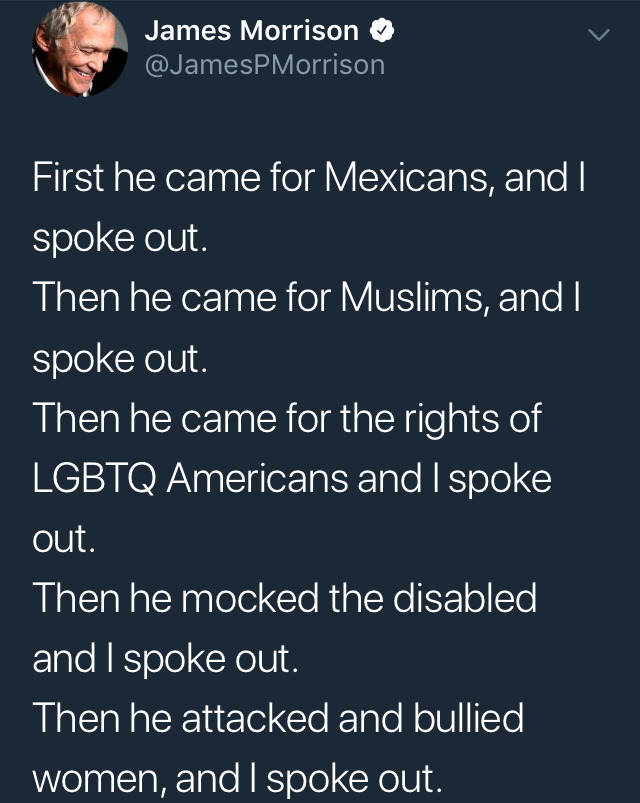Click the final line "women, and I spoke out."
This screenshot has height=803, width=640.
tap(235, 778)
